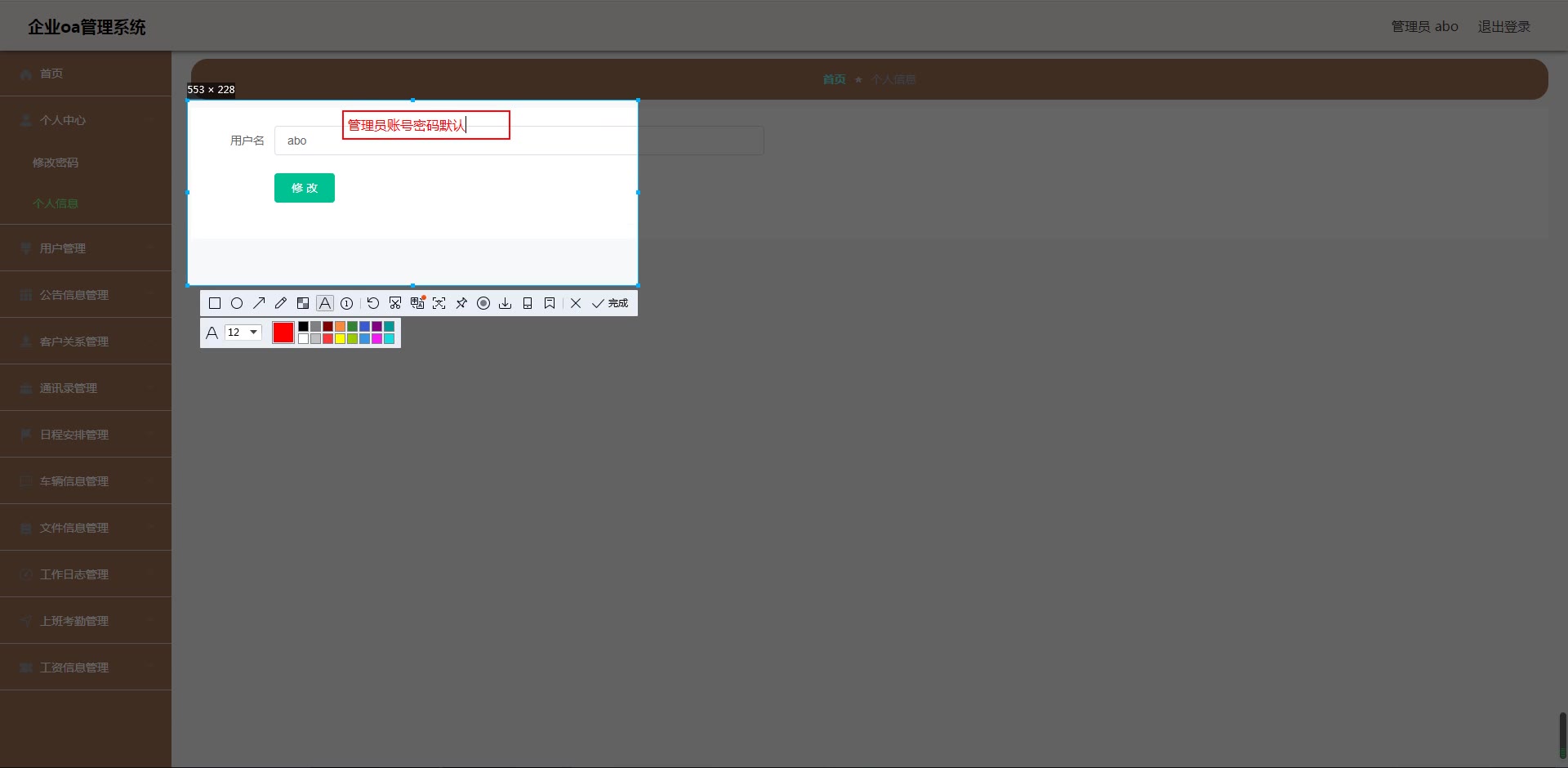This screenshot has height=768, width=1568.
Task: Expand the 公告信息管理 sidebar menu
Action: pyautogui.click(x=86, y=295)
